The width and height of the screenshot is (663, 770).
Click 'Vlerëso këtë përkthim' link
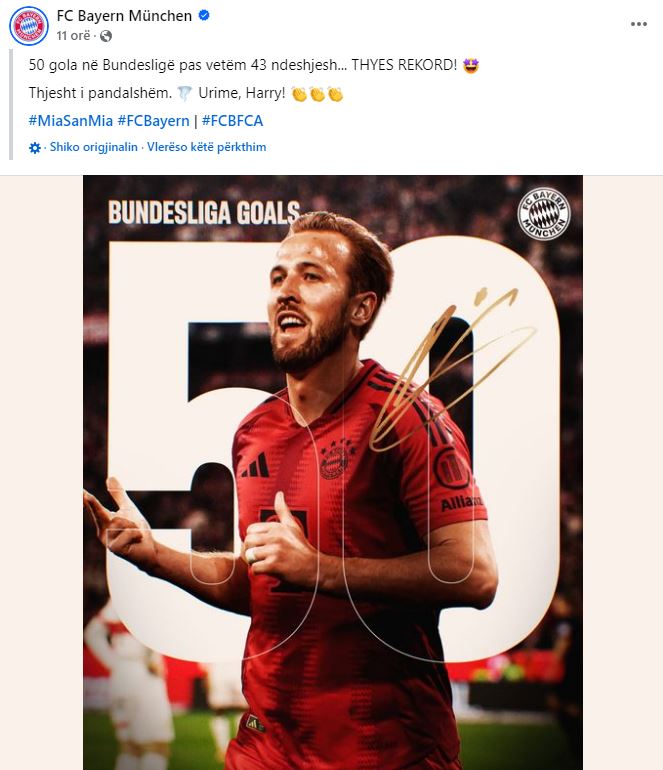[207, 147]
